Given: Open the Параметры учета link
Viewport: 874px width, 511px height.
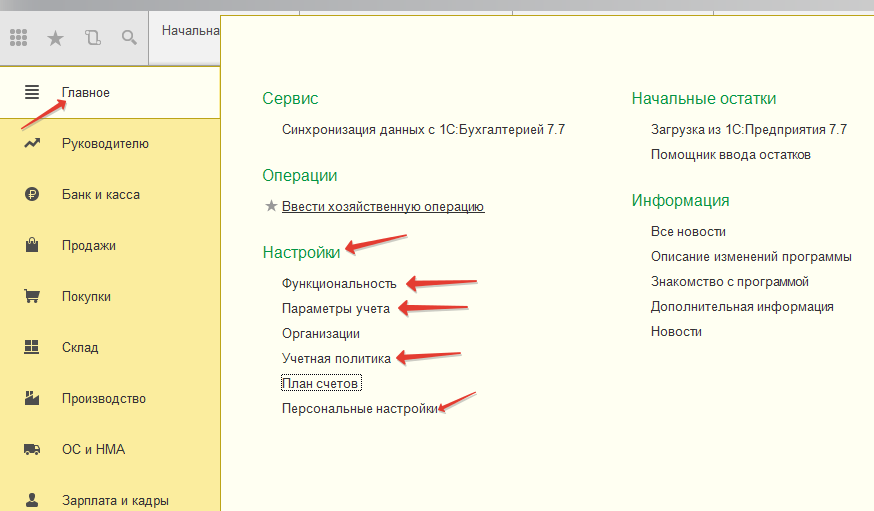Looking at the screenshot, I should [x=335, y=308].
